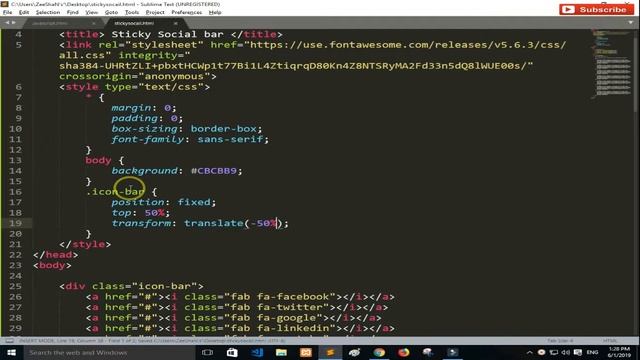Viewport: 640px width, 360px height.
Task: Open Visual Studio Code on taskbar
Action: click(x=257, y=352)
